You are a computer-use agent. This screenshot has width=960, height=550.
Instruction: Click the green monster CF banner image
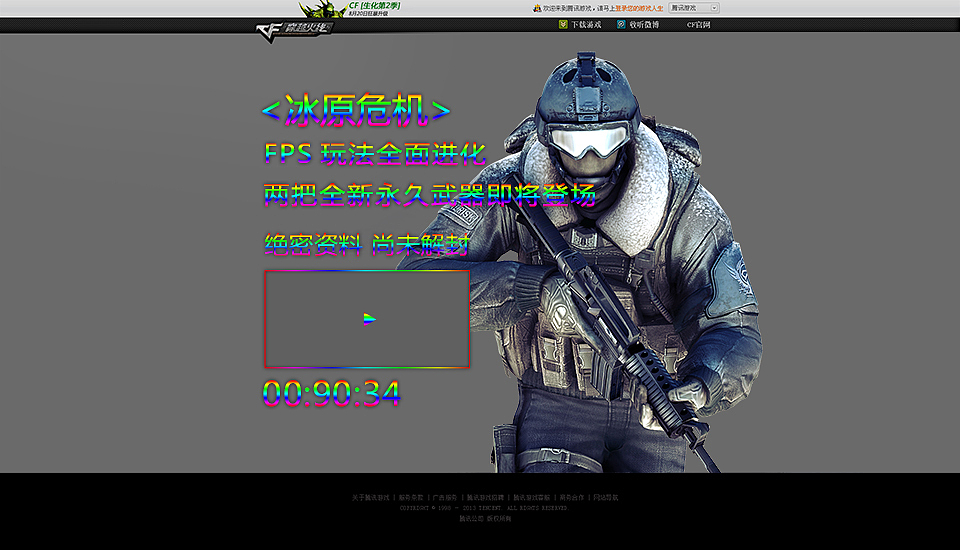coord(322,9)
